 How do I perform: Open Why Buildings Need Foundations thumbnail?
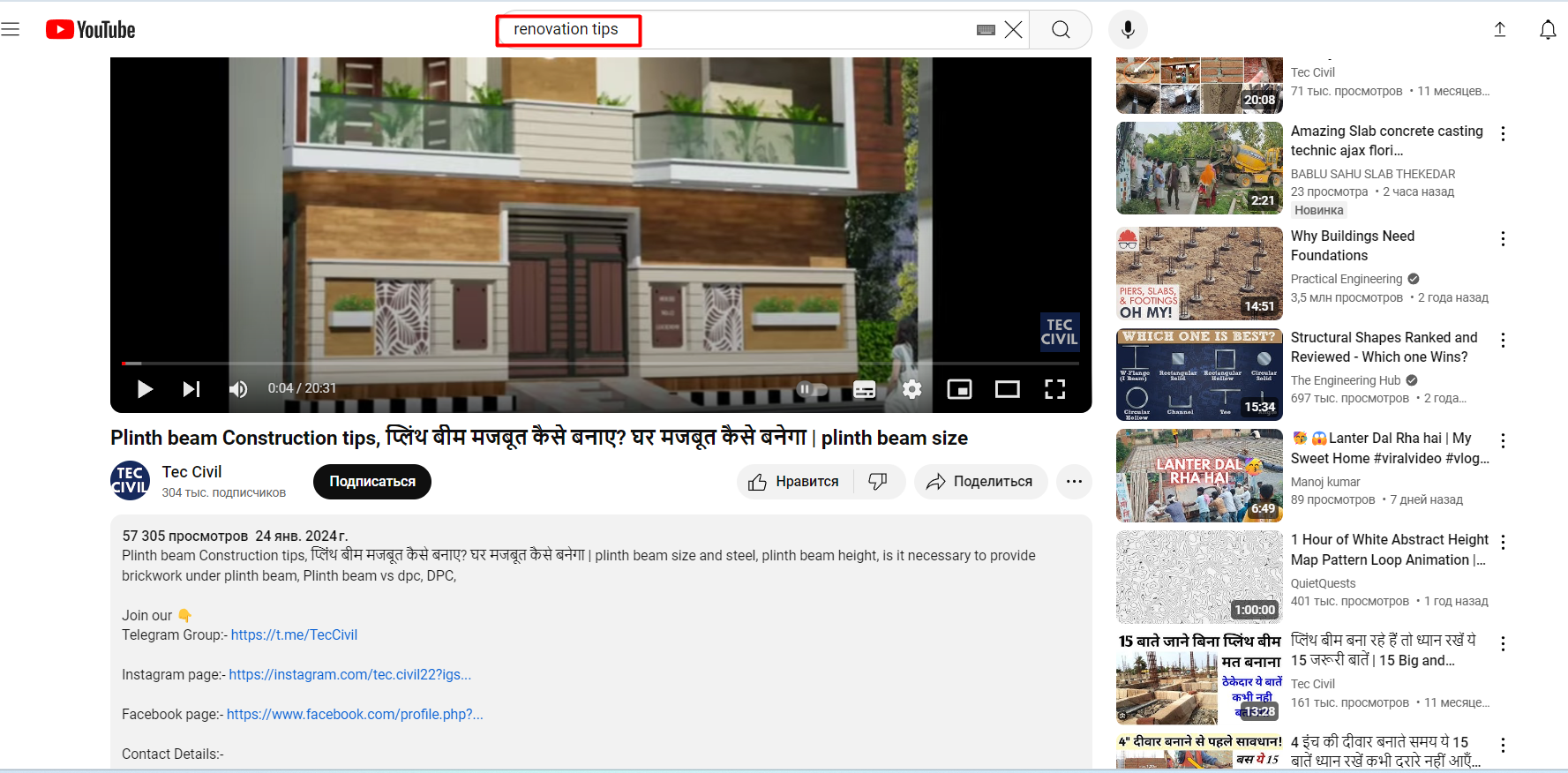coord(1199,274)
